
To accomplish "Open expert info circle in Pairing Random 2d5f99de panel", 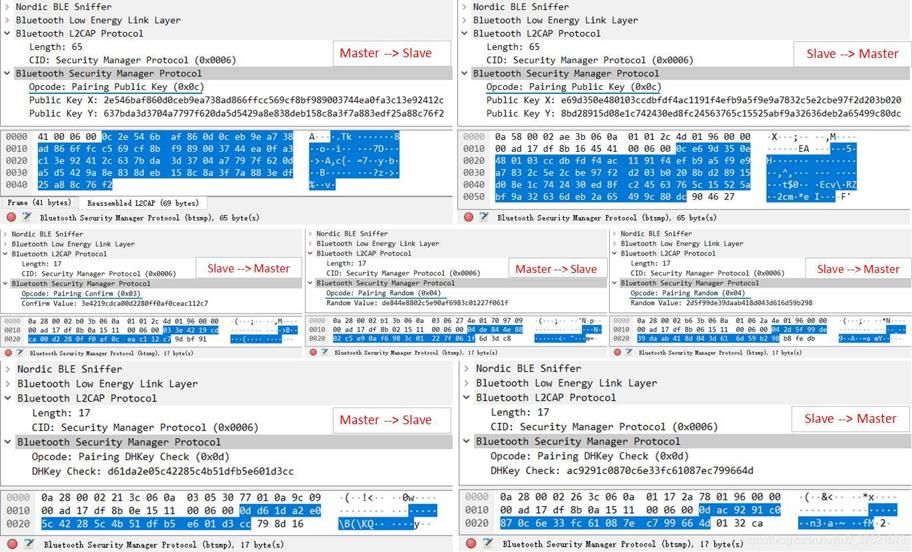I will click(617, 352).
